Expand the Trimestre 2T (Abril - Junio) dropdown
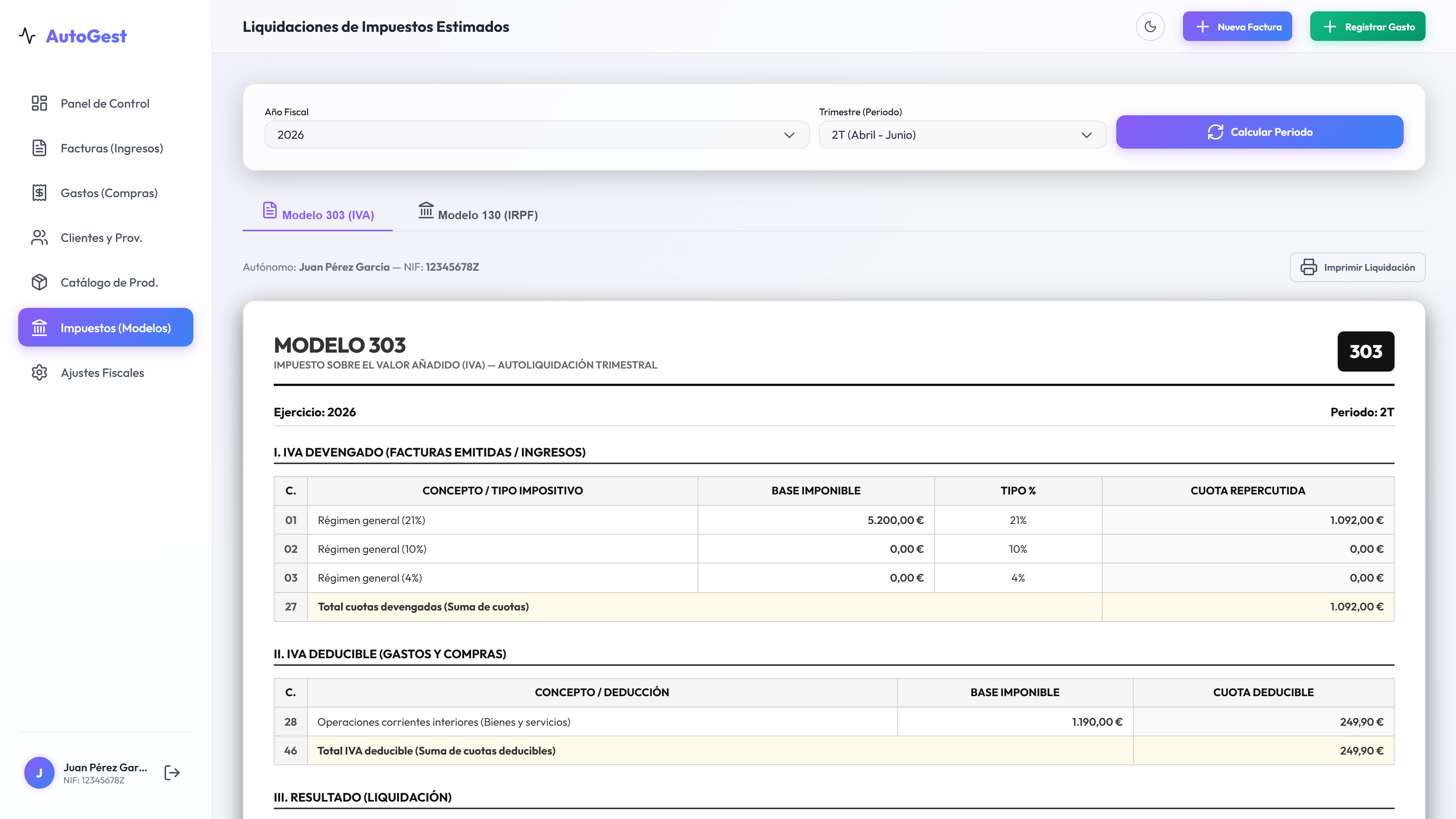 (963, 135)
